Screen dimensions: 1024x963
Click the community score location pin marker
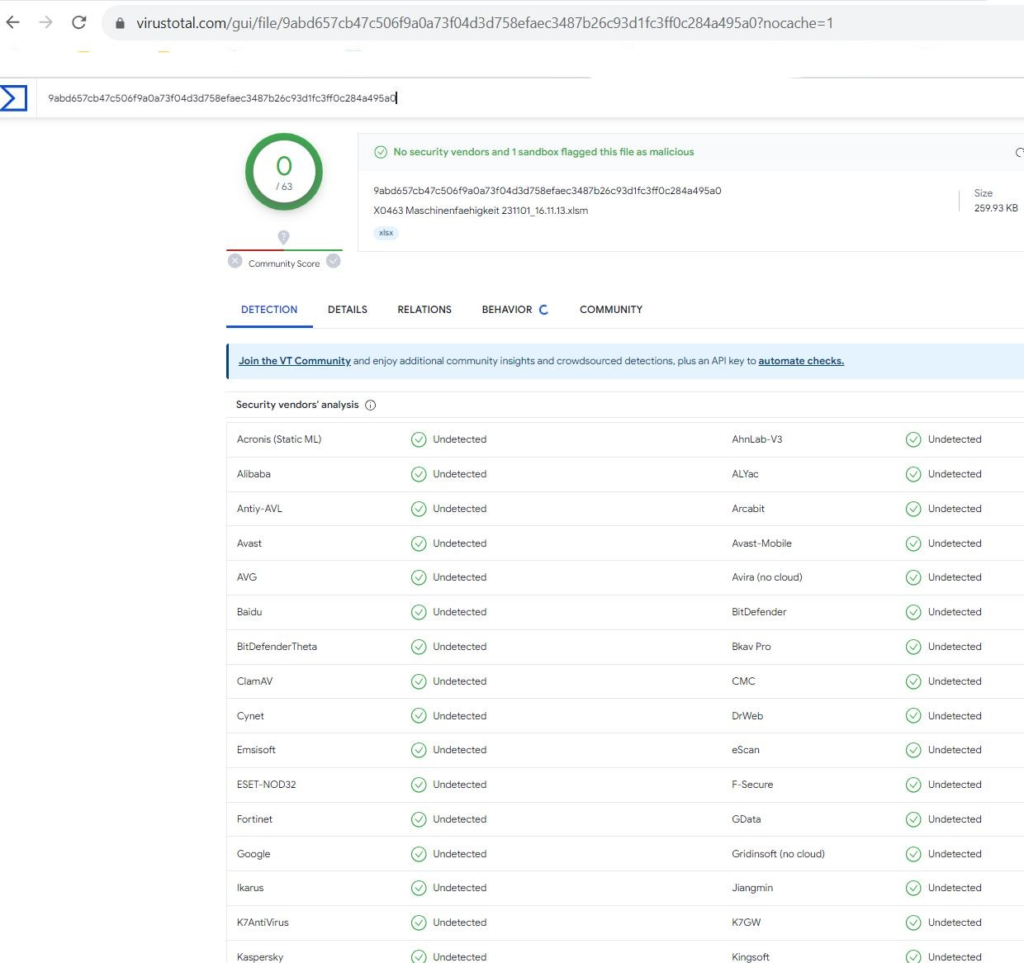284,237
